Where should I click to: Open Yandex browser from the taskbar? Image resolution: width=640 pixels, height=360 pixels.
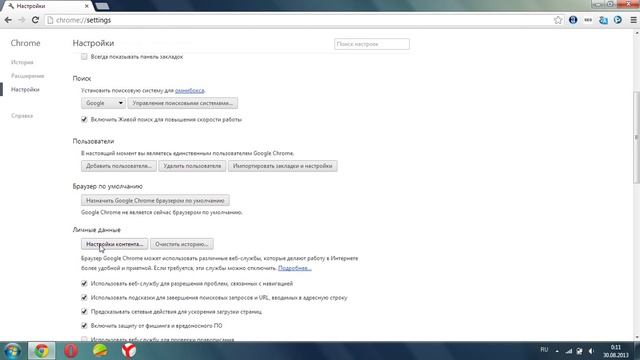click(x=129, y=351)
